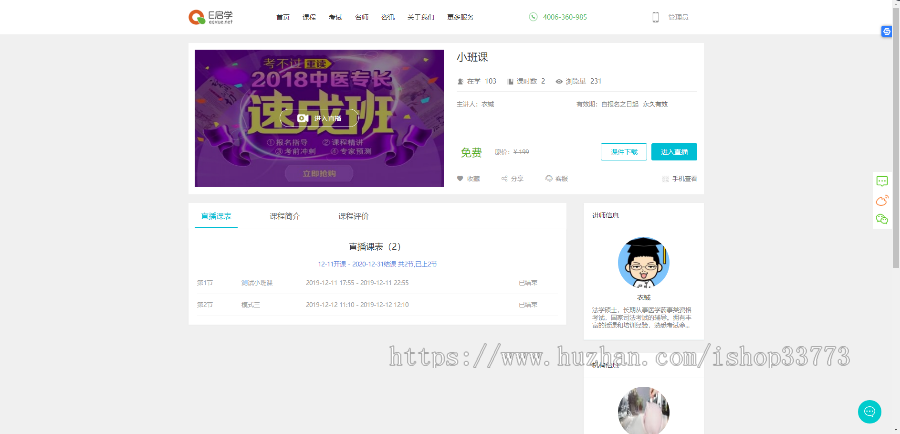The height and width of the screenshot is (434, 900).
Task: Click the green phone icon near 4006-360-905
Action: tap(533, 17)
